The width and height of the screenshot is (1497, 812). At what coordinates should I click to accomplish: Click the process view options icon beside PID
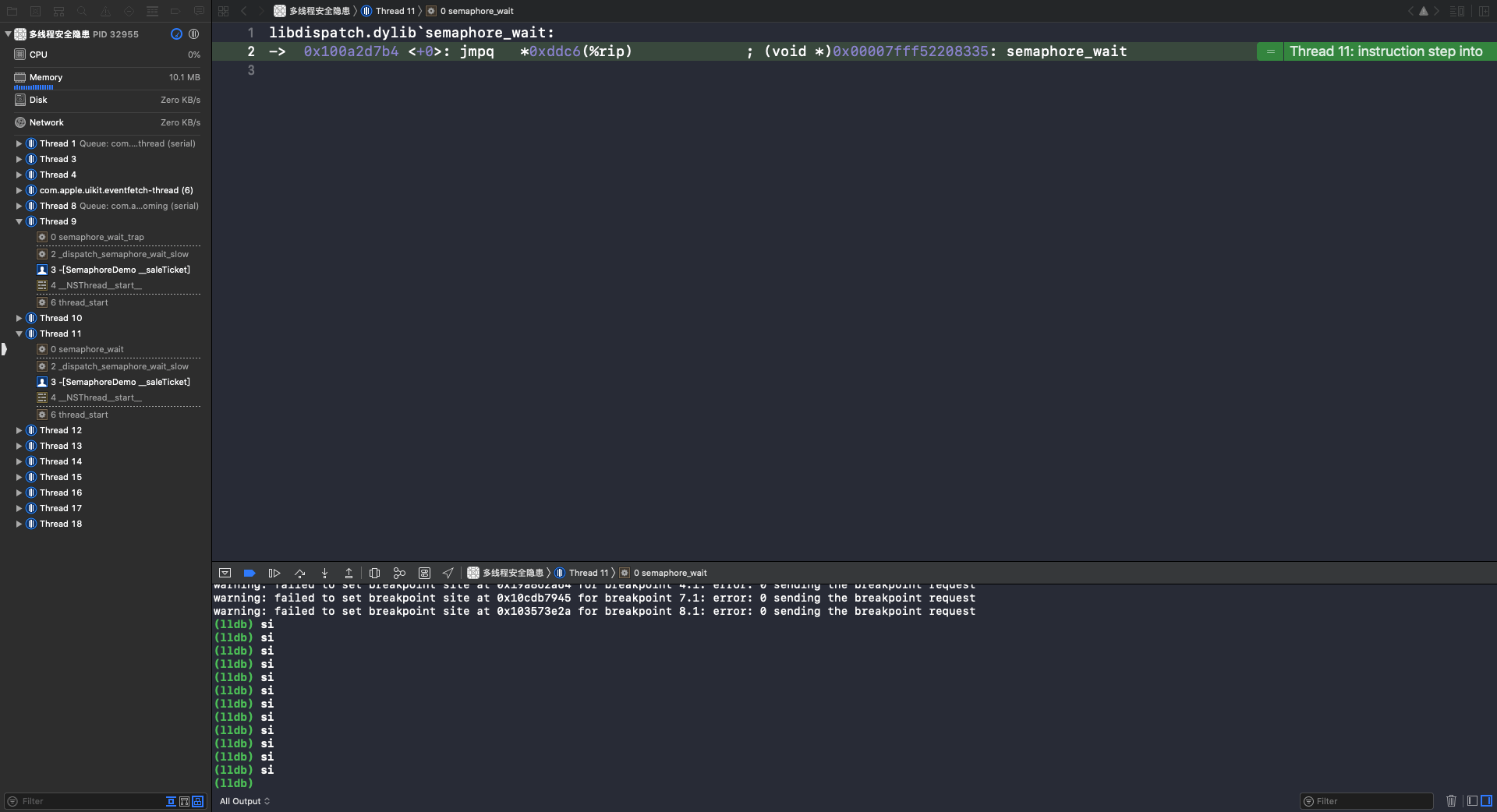194,34
